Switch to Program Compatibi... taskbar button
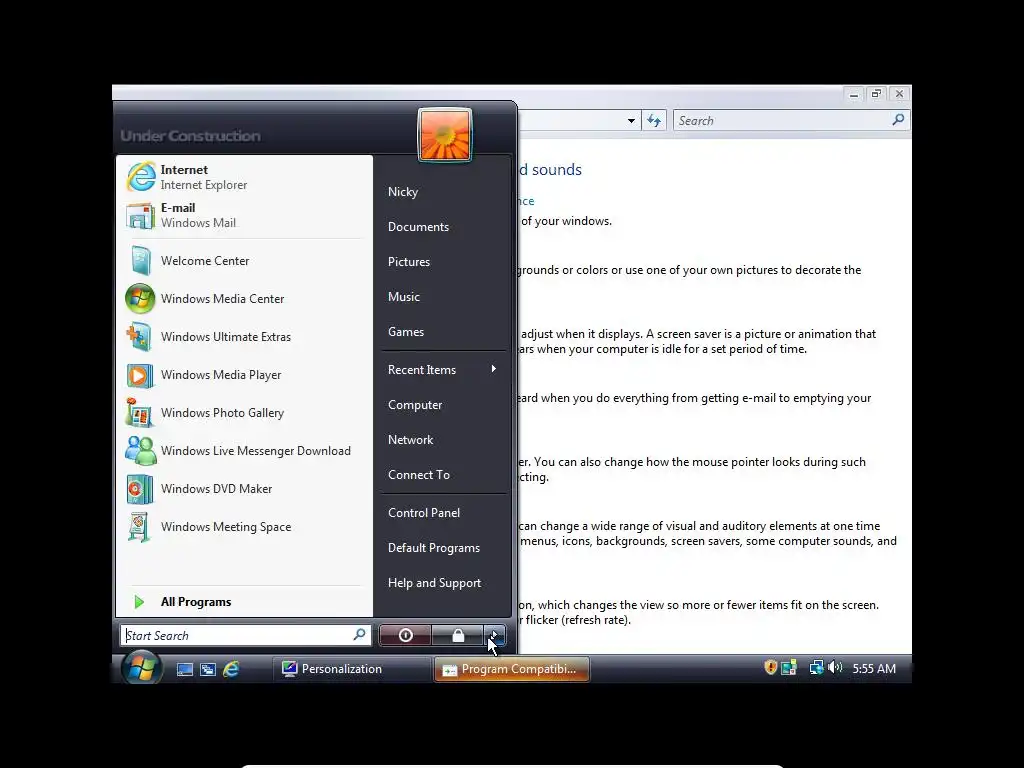 pyautogui.click(x=512, y=669)
